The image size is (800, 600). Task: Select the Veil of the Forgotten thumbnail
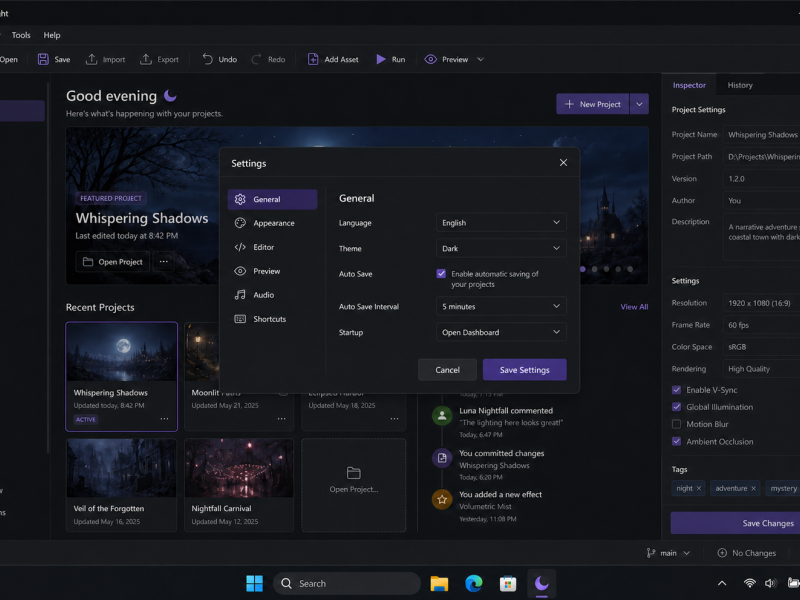coord(121,468)
